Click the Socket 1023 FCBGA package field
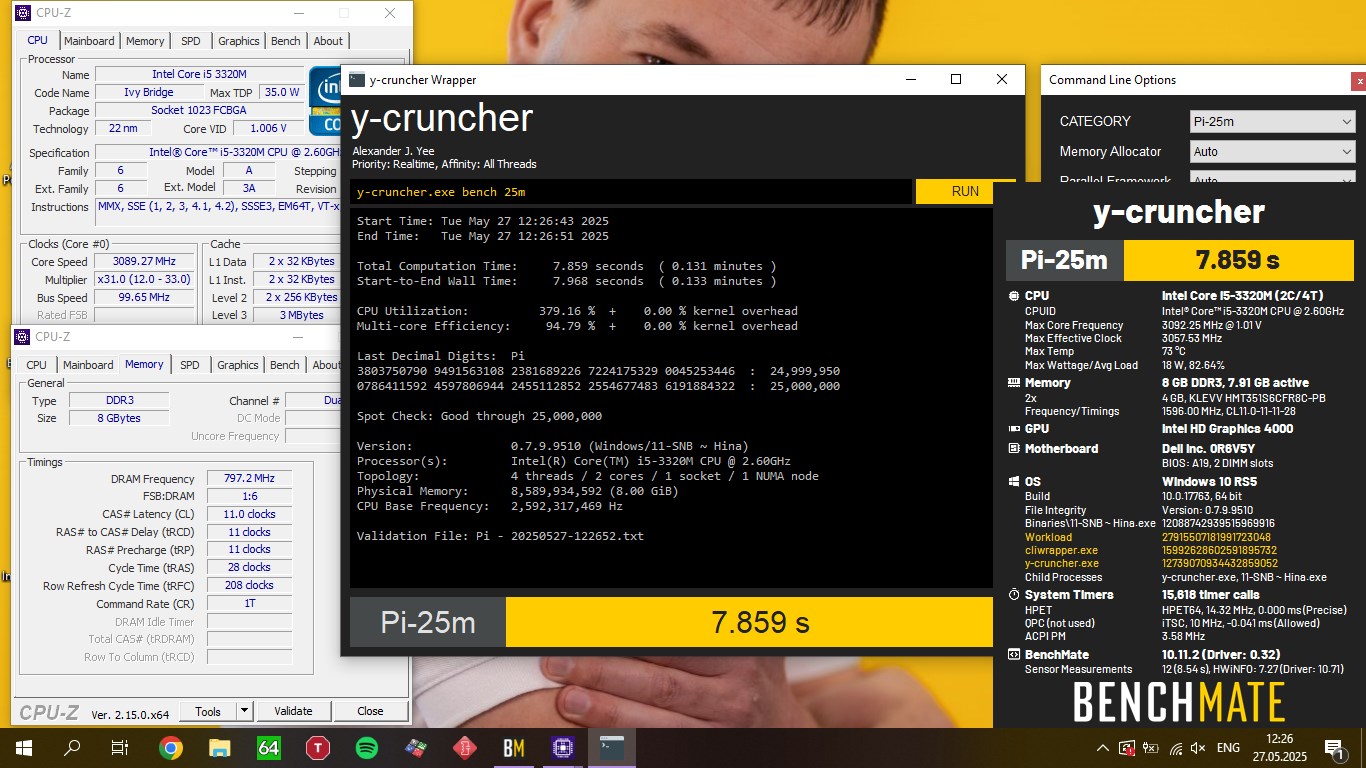Image resolution: width=1366 pixels, height=768 pixels. (x=199, y=110)
